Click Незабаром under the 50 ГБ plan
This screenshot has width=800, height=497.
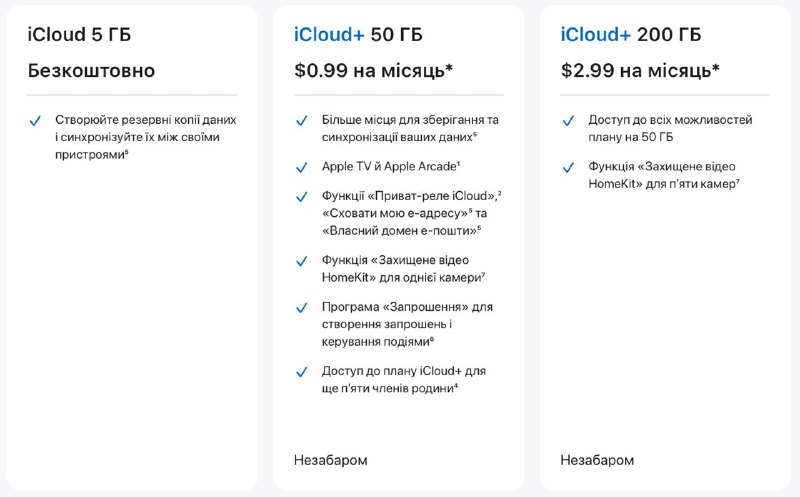(x=331, y=460)
